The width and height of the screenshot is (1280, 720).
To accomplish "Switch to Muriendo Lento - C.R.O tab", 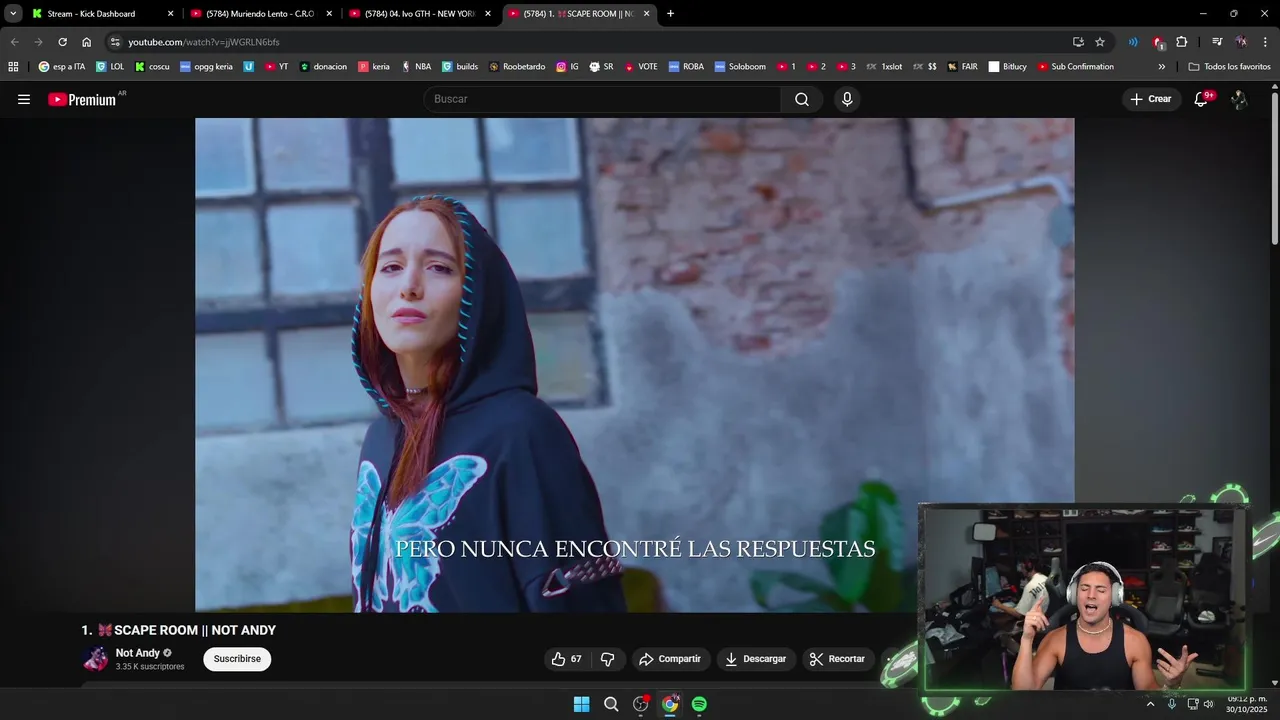I will (260, 14).
